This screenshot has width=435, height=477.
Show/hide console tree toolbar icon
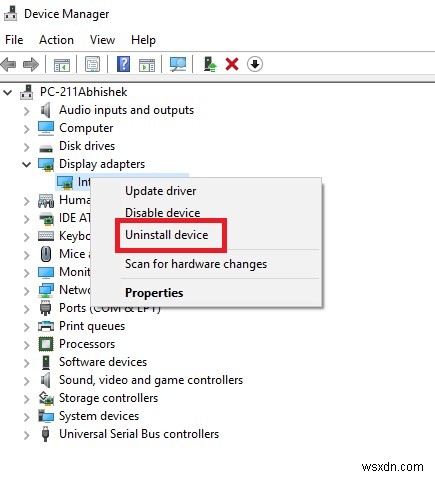tap(62, 64)
